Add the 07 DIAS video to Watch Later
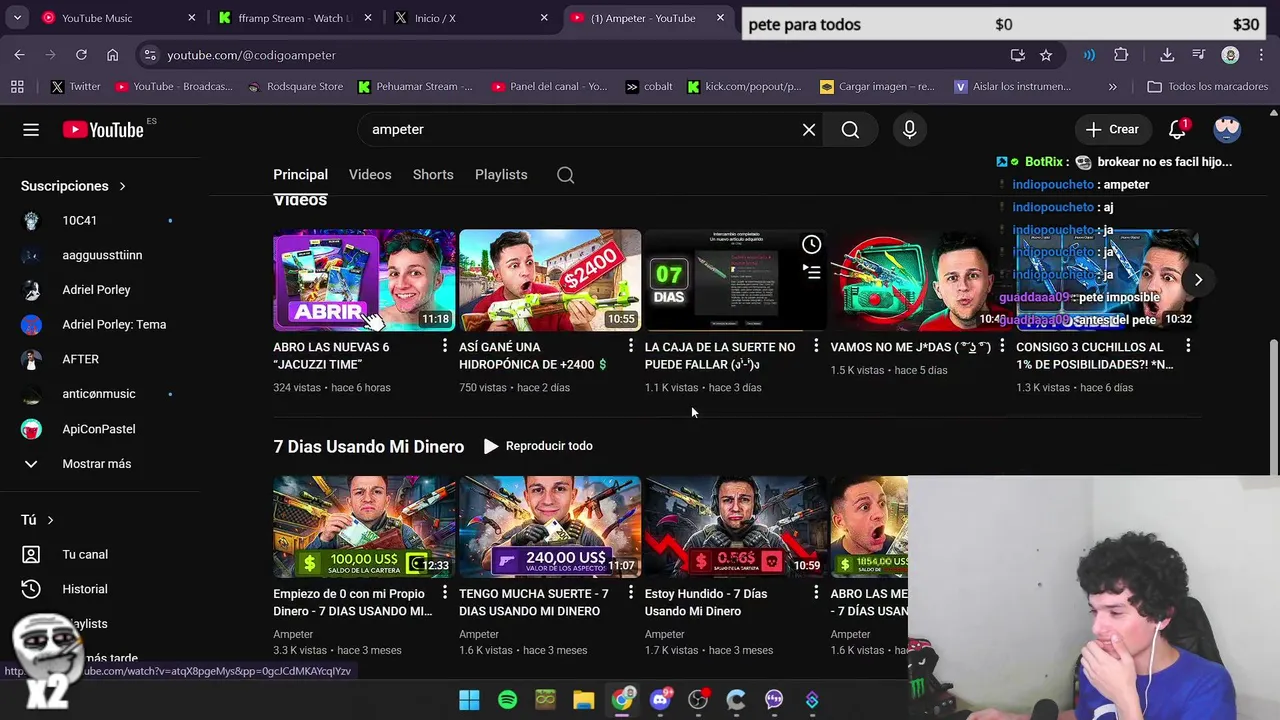Image resolution: width=1280 pixels, height=720 pixels. click(x=811, y=244)
